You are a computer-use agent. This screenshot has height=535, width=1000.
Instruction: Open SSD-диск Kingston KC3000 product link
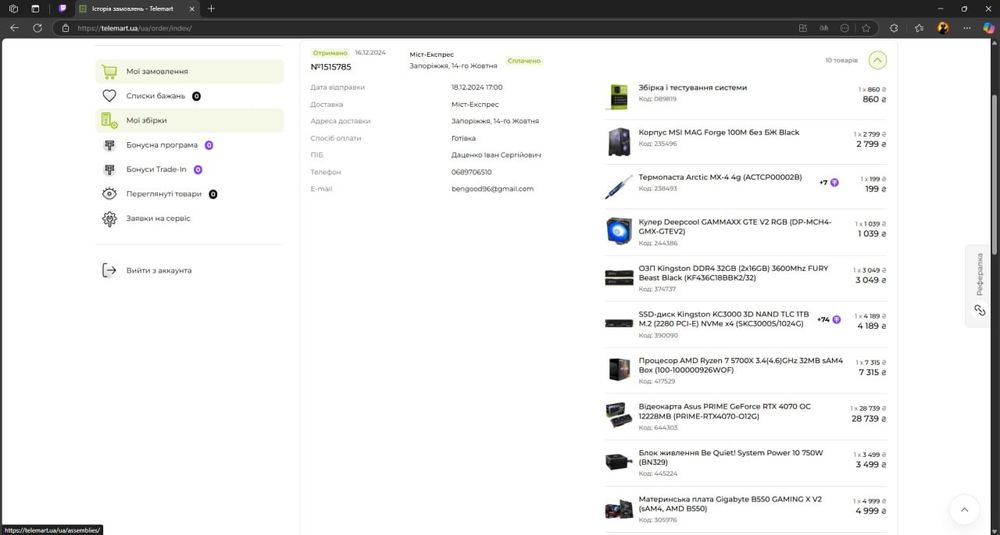point(724,319)
